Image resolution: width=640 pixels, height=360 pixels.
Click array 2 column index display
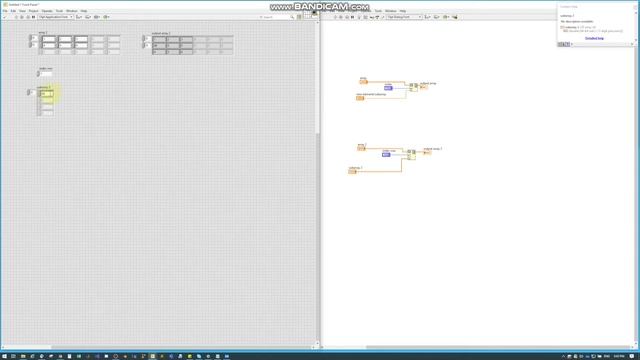[x=35, y=45]
